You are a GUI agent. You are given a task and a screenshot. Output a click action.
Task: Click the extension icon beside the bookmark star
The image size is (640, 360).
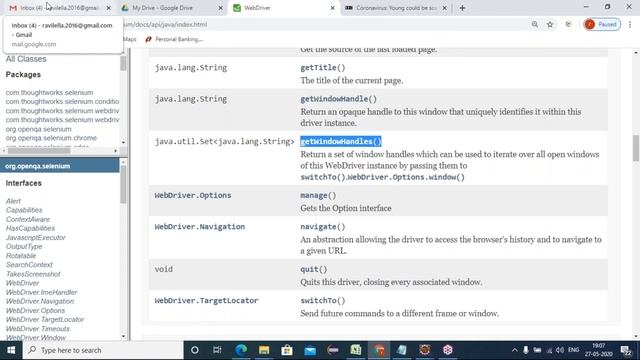tap(569, 24)
